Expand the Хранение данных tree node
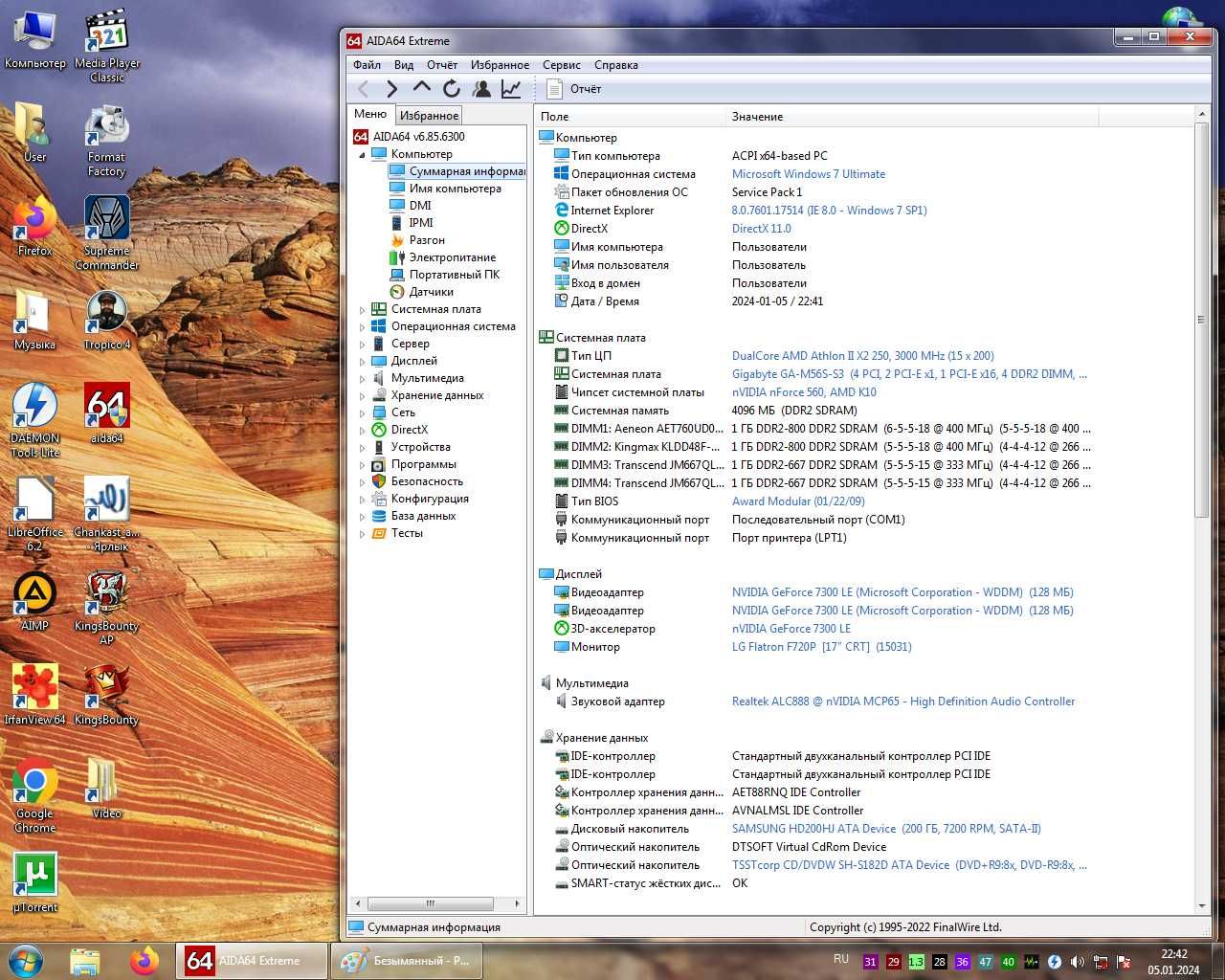The image size is (1225, 980). 362,396
